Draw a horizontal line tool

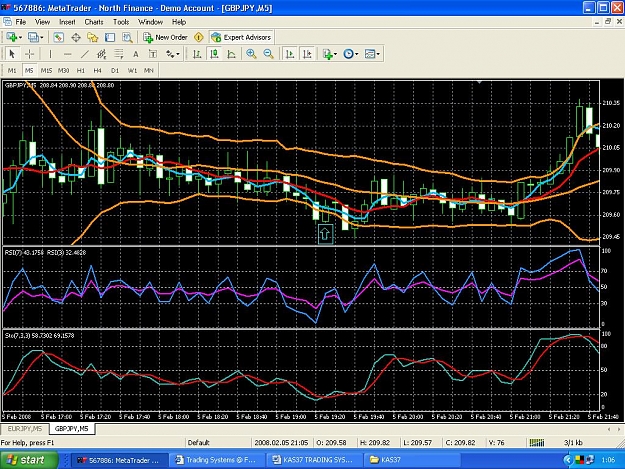click(x=67, y=54)
